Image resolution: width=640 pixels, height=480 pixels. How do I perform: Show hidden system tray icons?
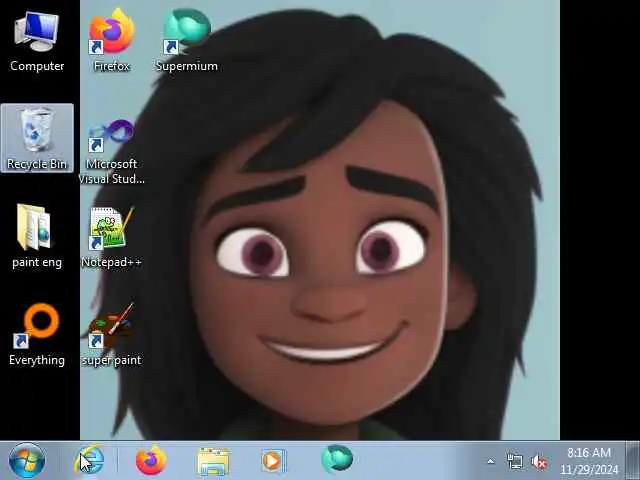click(491, 462)
